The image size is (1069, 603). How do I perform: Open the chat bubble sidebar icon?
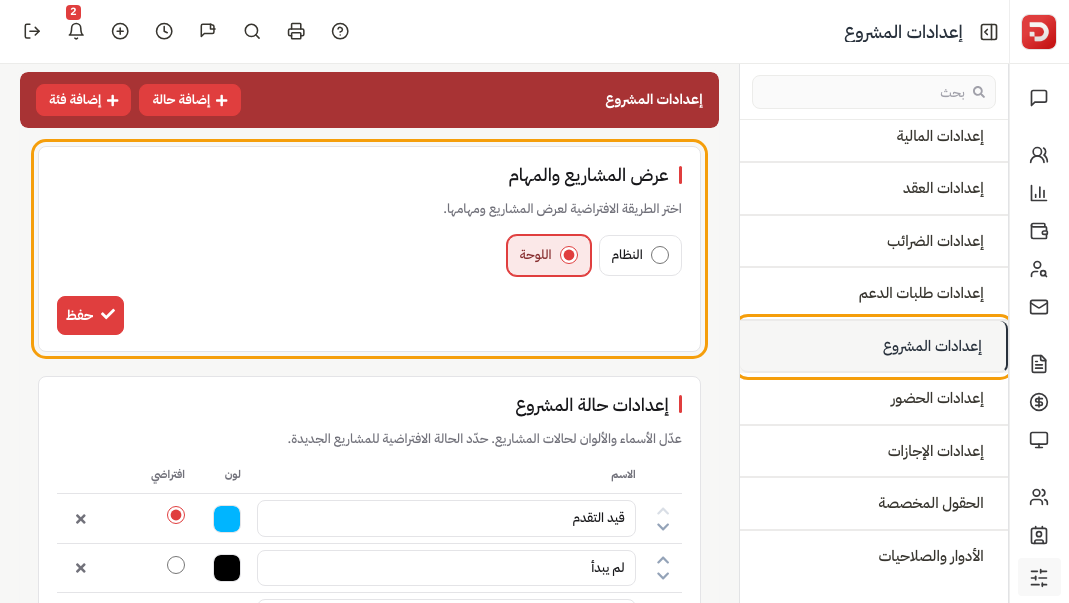pos(1038,98)
